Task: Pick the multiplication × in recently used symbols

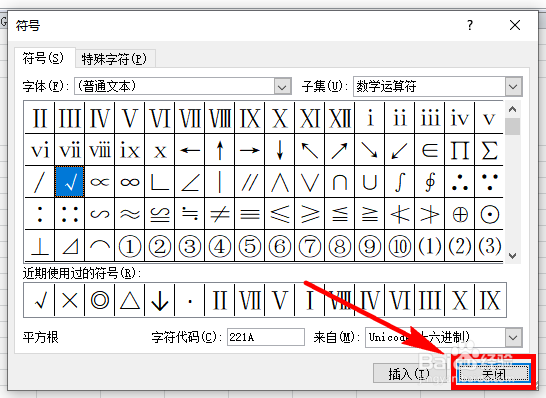Action: (x=70, y=300)
